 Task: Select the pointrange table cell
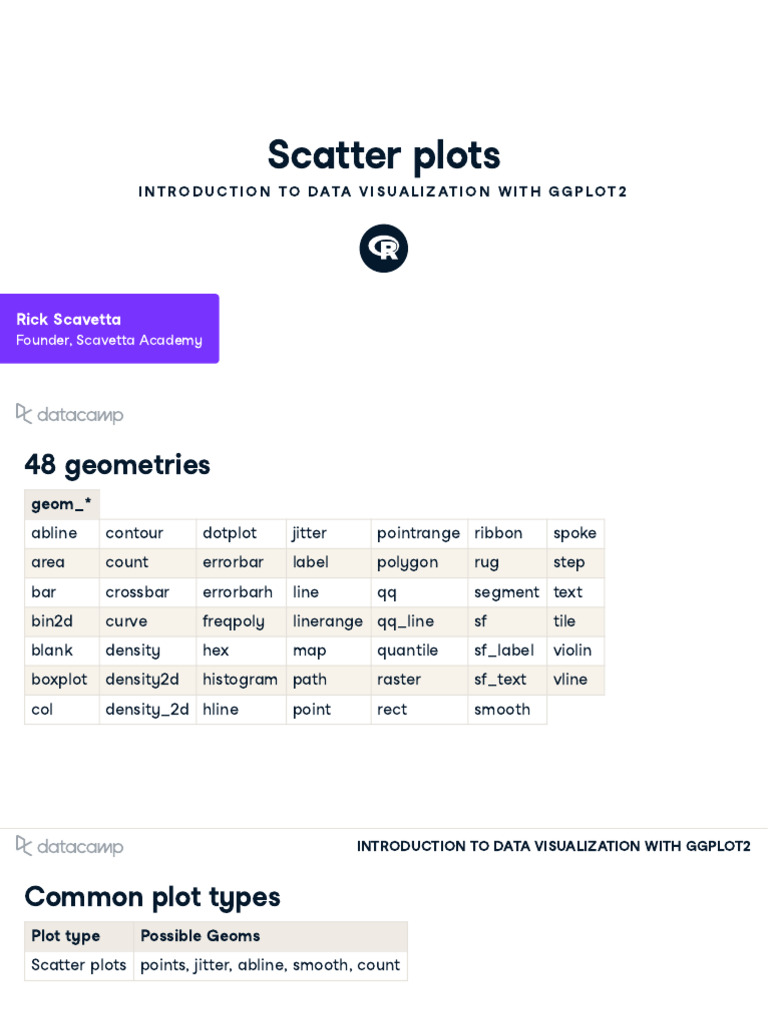418,533
